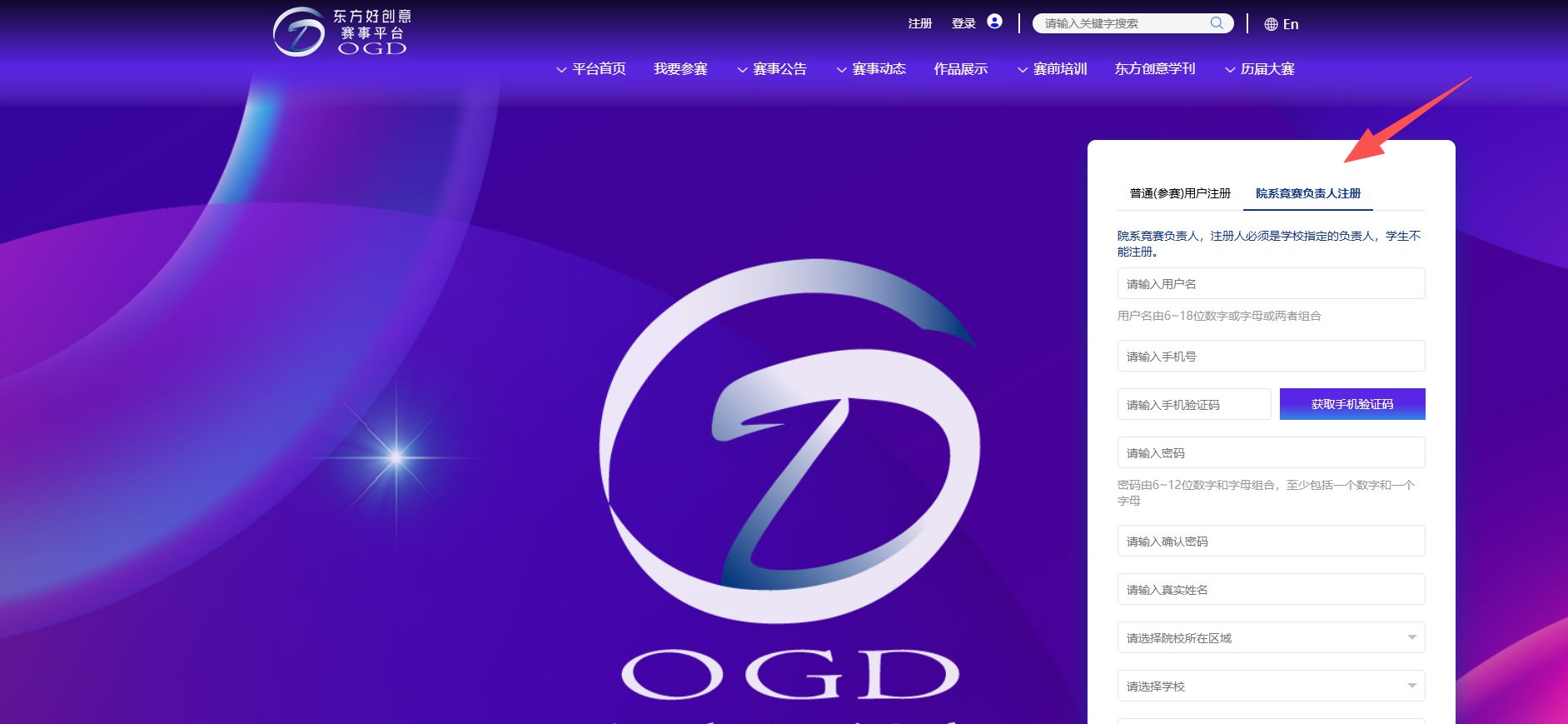Open the 东方创意学刊 menu item
The image size is (1568, 724).
[1155, 69]
